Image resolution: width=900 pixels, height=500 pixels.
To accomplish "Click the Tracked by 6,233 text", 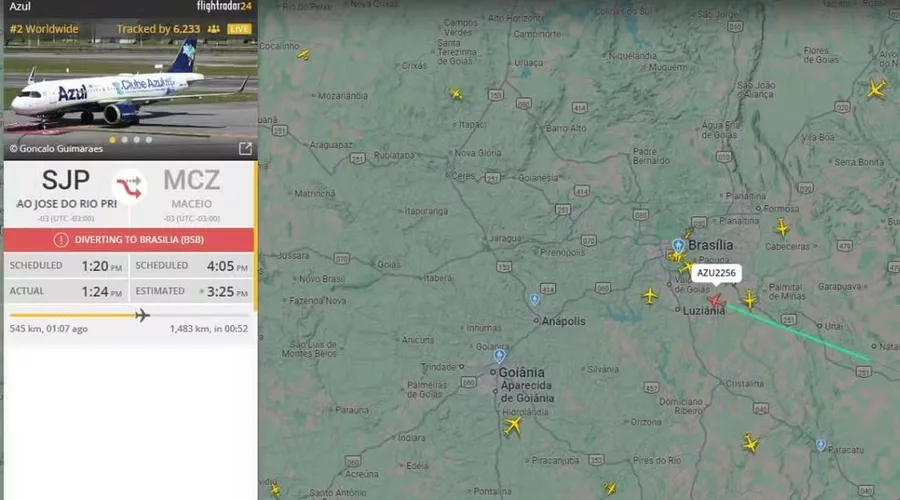I will point(158,29).
